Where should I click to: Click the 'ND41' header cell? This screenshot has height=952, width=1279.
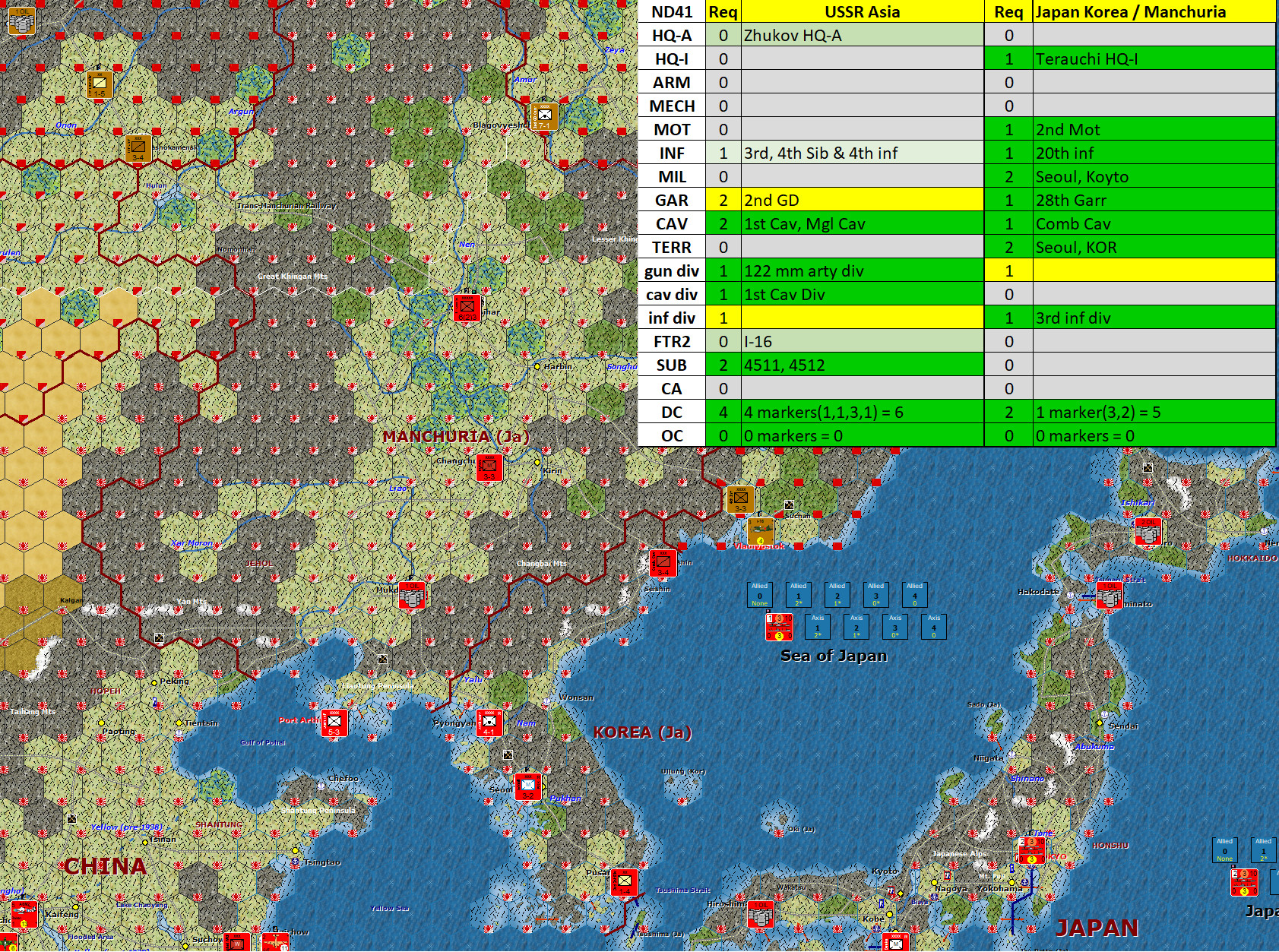click(x=672, y=11)
